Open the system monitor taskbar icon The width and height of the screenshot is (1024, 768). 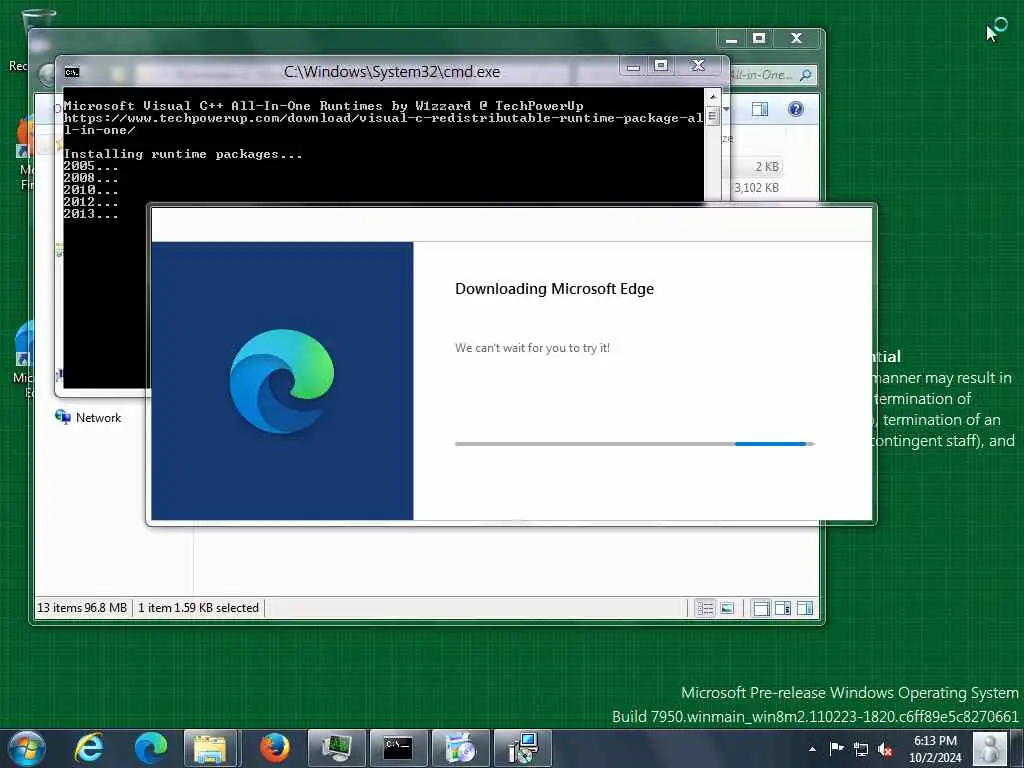click(336, 748)
